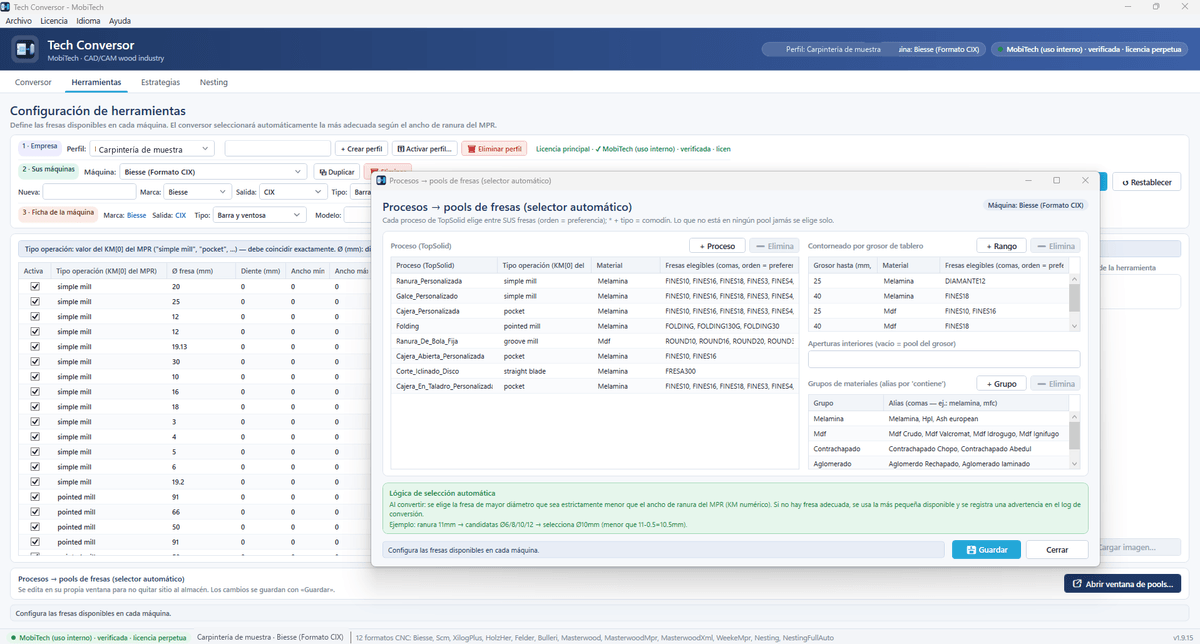The image size is (1200, 644).
Task: Toggle Activa checkbox for the 25 mm fresa
Action: point(35,301)
